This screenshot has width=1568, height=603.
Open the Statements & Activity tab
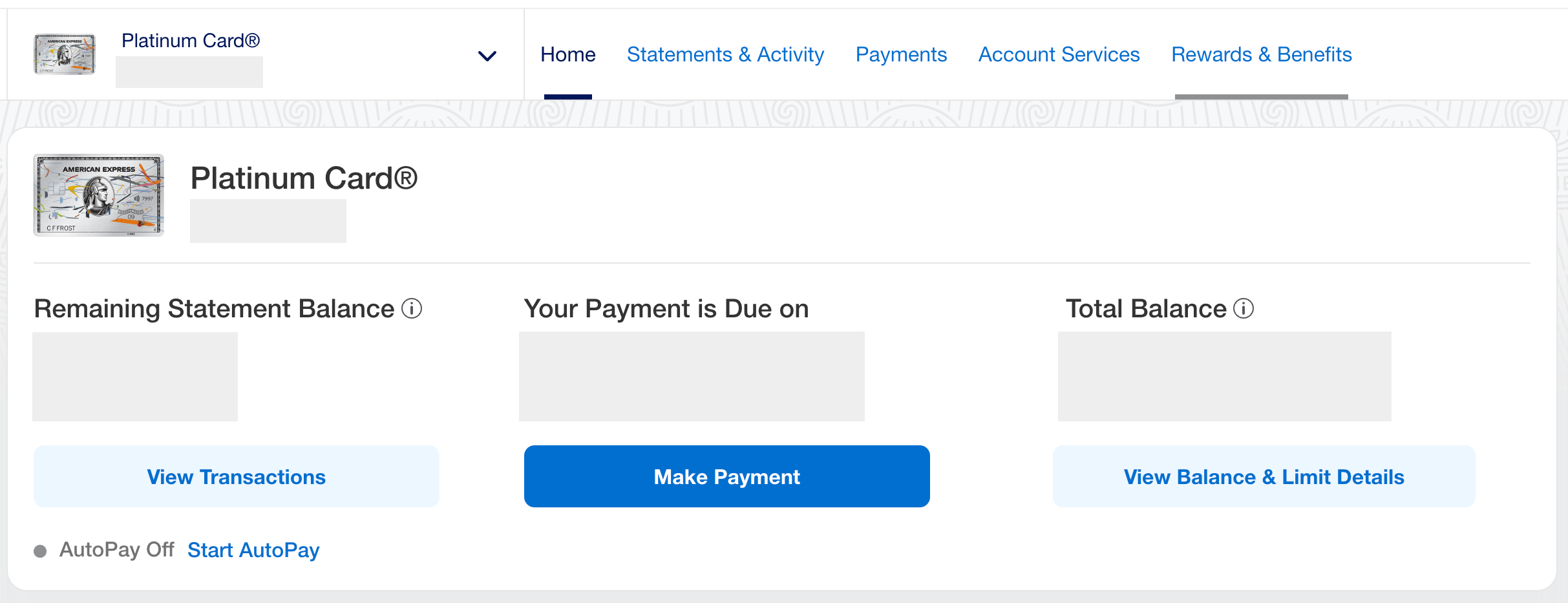[x=725, y=54]
